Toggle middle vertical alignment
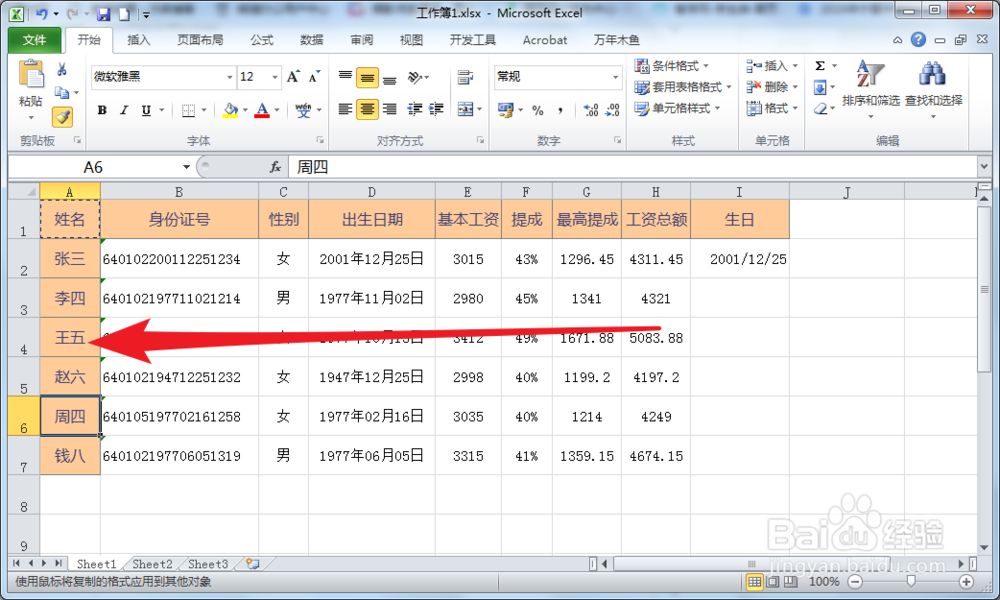 click(367, 77)
